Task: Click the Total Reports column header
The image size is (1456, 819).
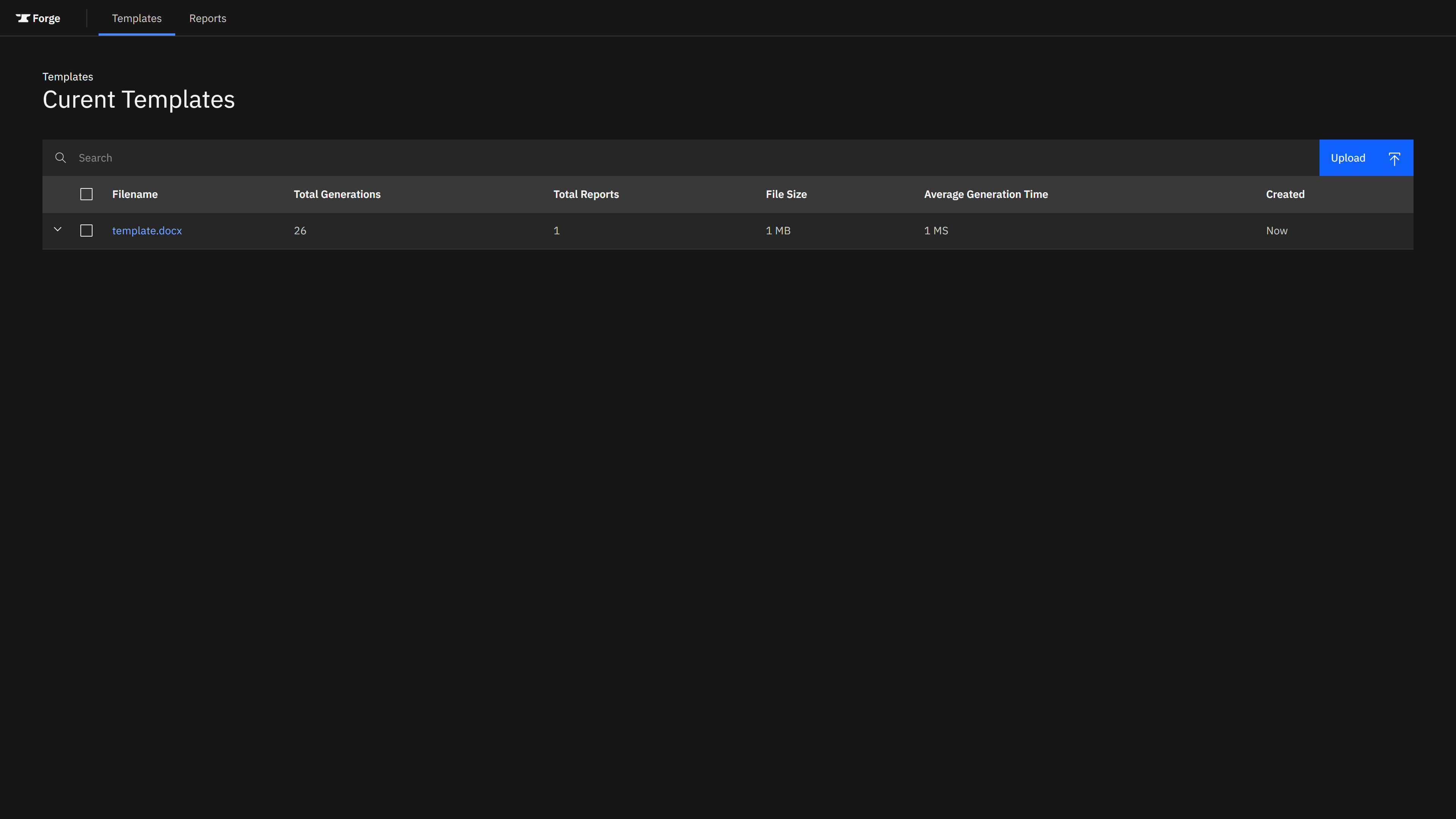Action: 585,195
